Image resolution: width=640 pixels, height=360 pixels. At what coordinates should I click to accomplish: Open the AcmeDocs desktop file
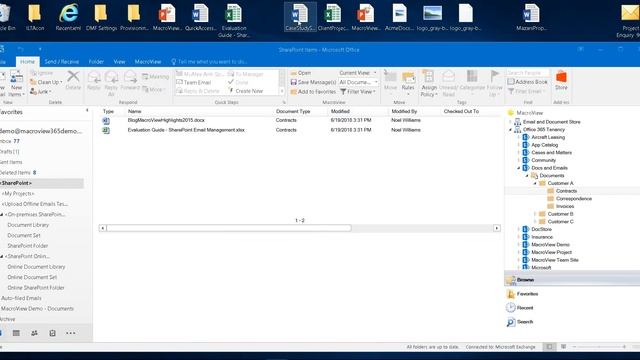[x=399, y=17]
